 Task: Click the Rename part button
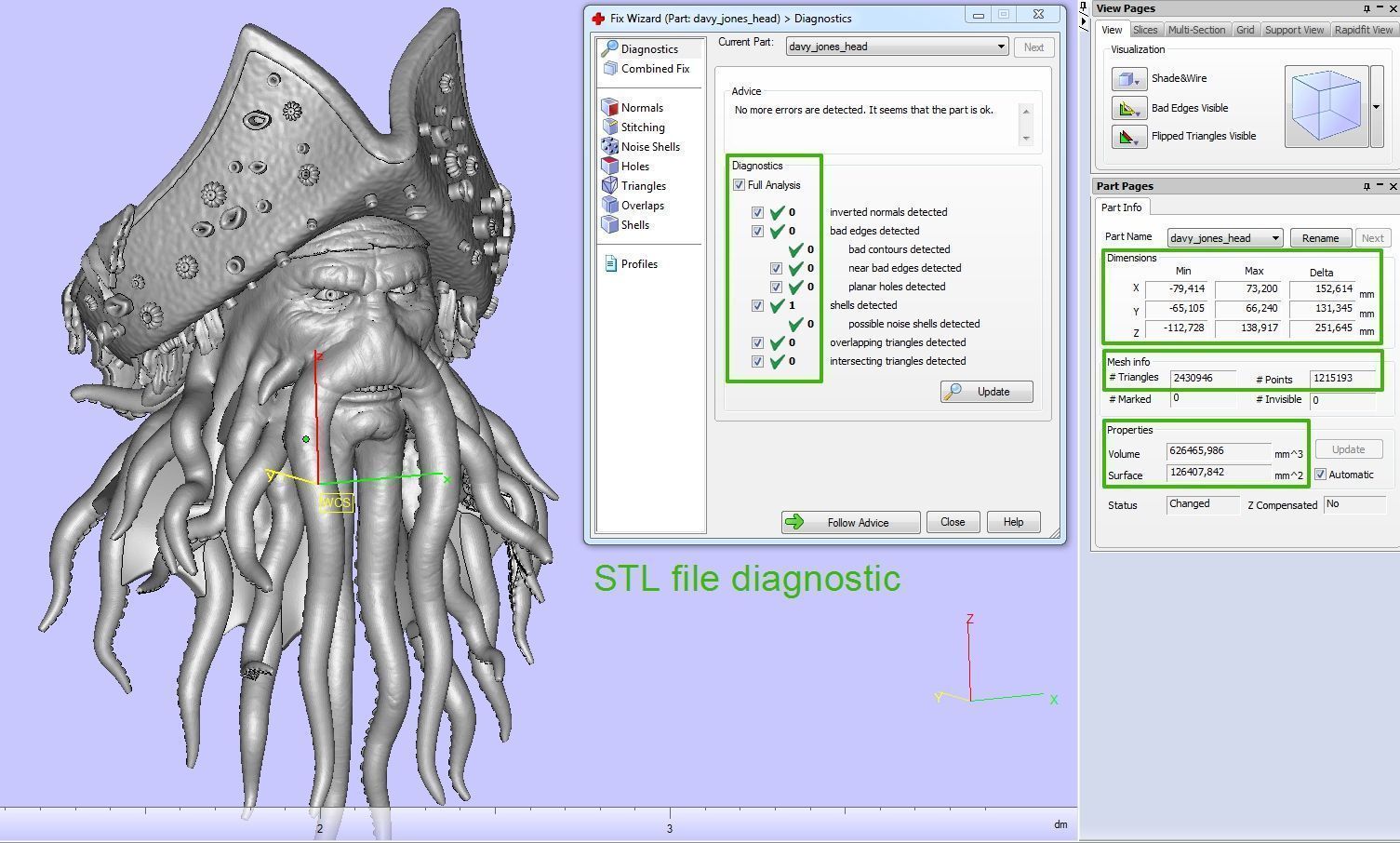[1320, 238]
